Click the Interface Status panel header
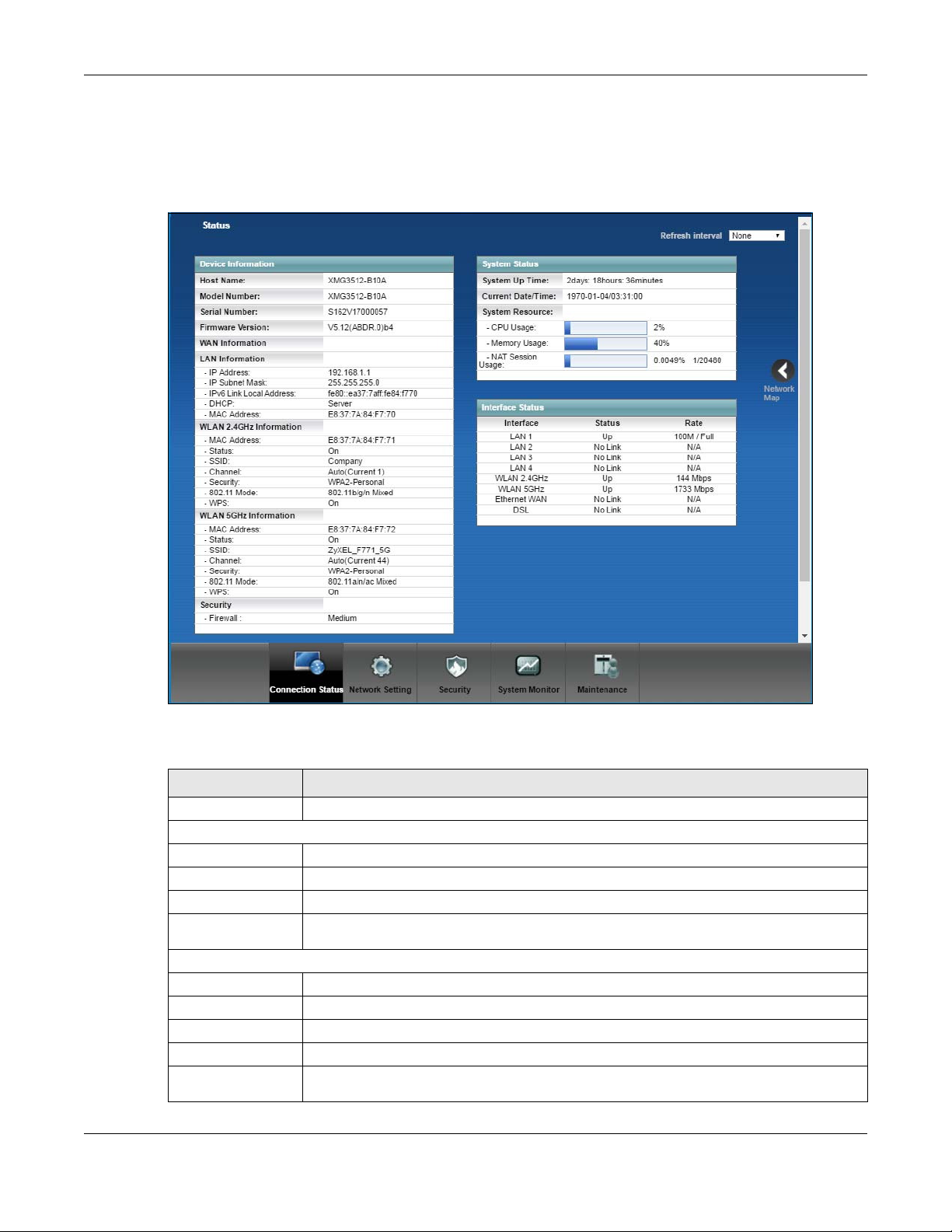The width and height of the screenshot is (952, 1232). coord(605,407)
